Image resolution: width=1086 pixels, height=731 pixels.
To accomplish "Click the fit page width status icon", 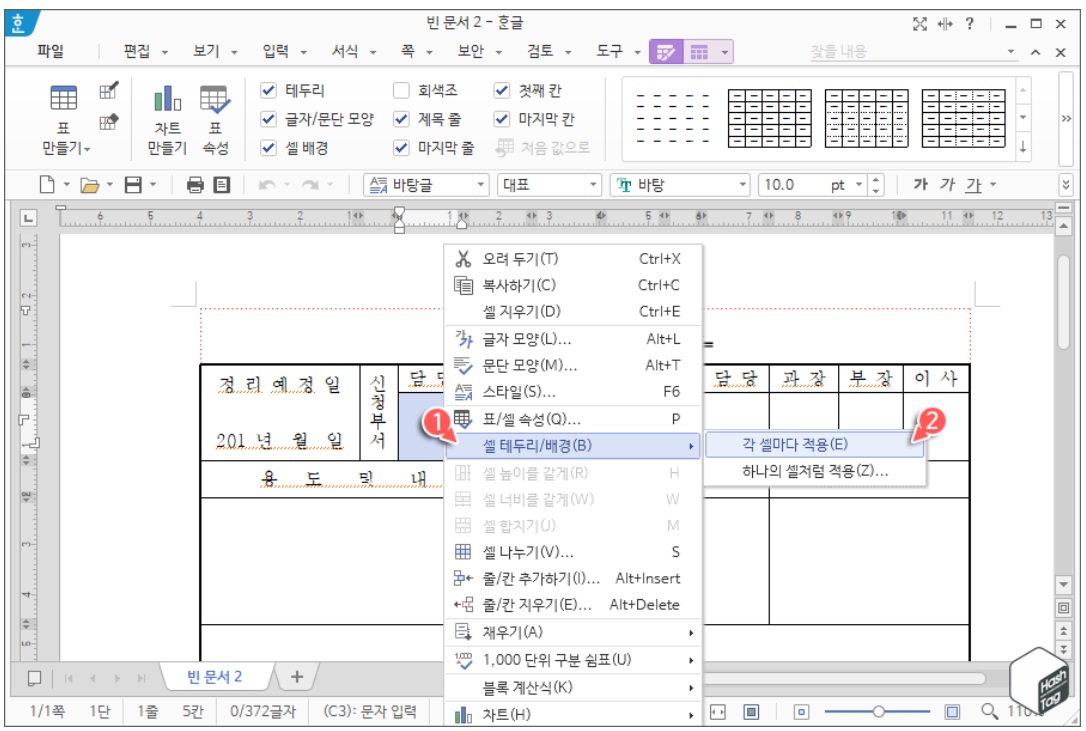I will [x=718, y=712].
